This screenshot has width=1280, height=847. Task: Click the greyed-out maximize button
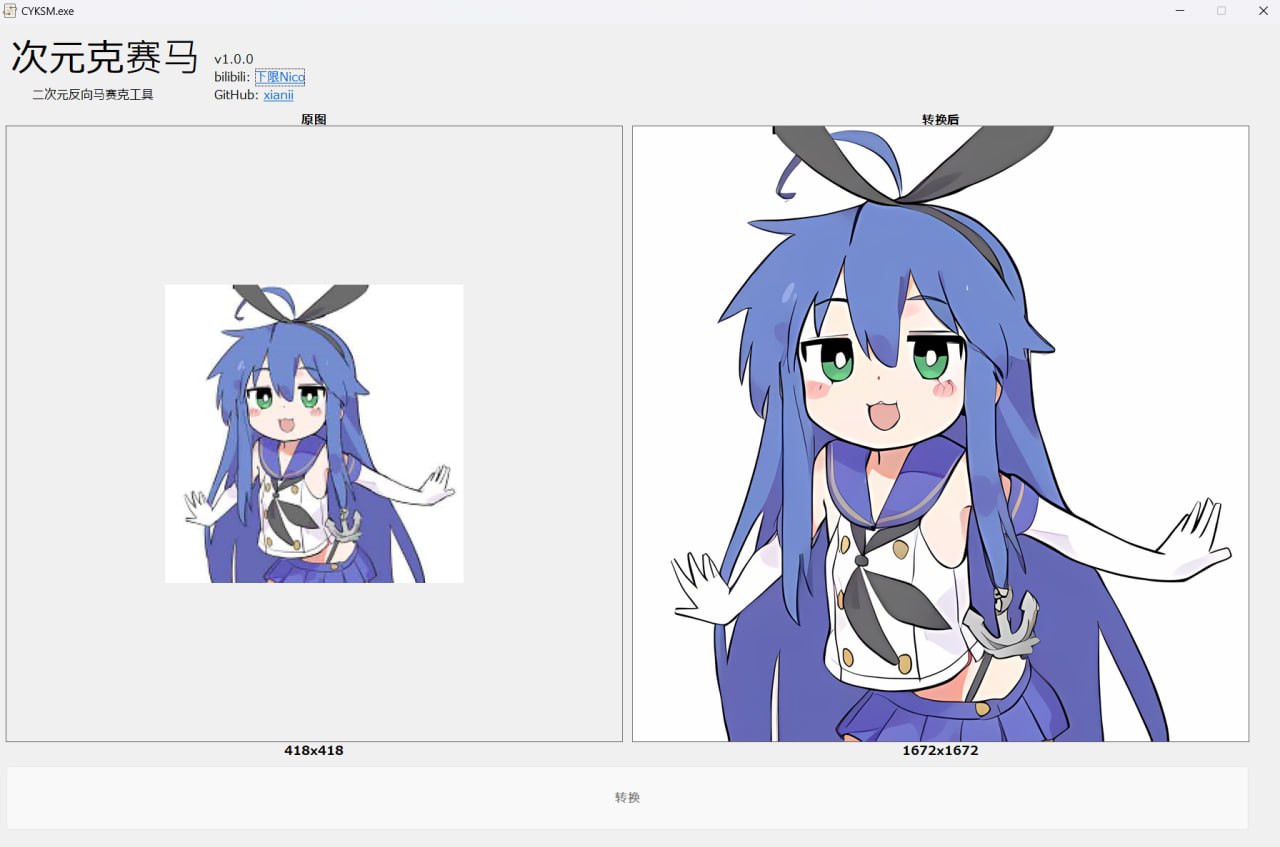pos(1221,11)
